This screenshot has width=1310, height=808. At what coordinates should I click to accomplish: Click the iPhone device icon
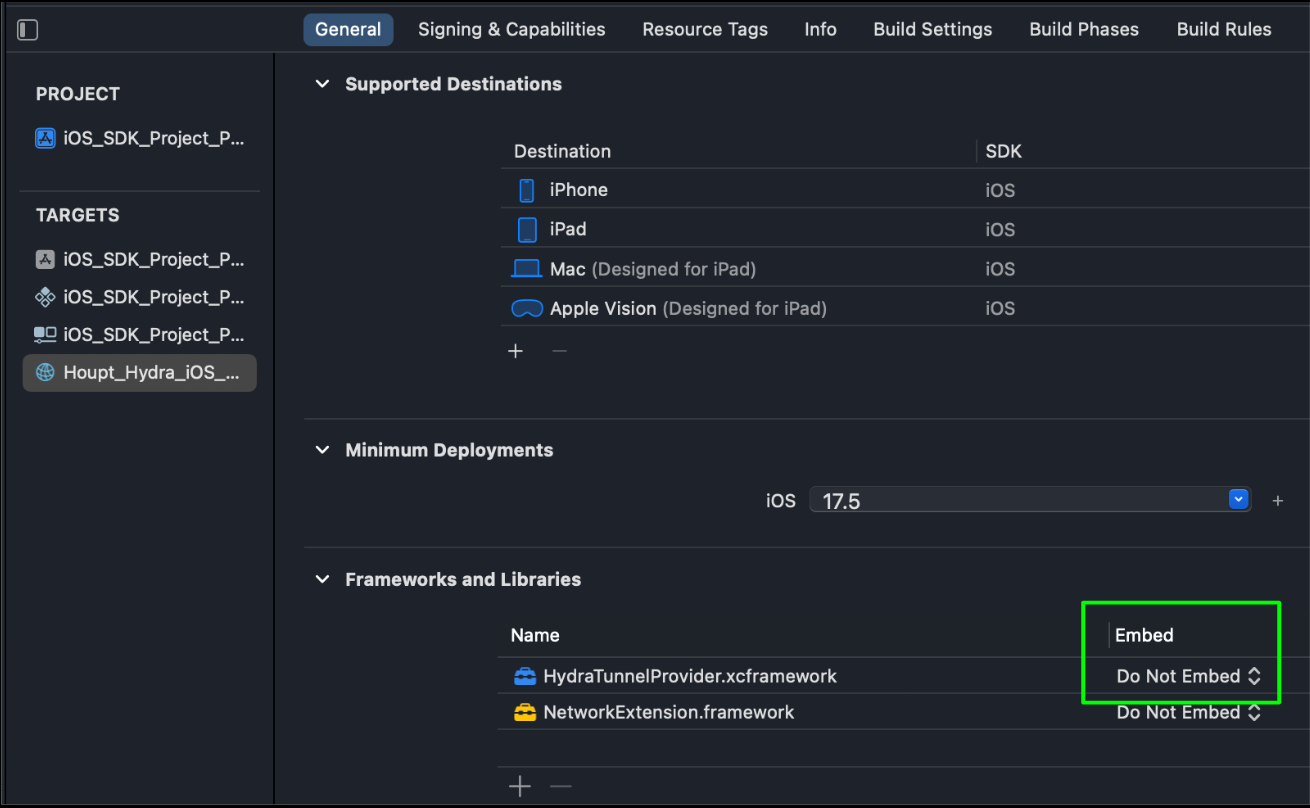tap(527, 190)
